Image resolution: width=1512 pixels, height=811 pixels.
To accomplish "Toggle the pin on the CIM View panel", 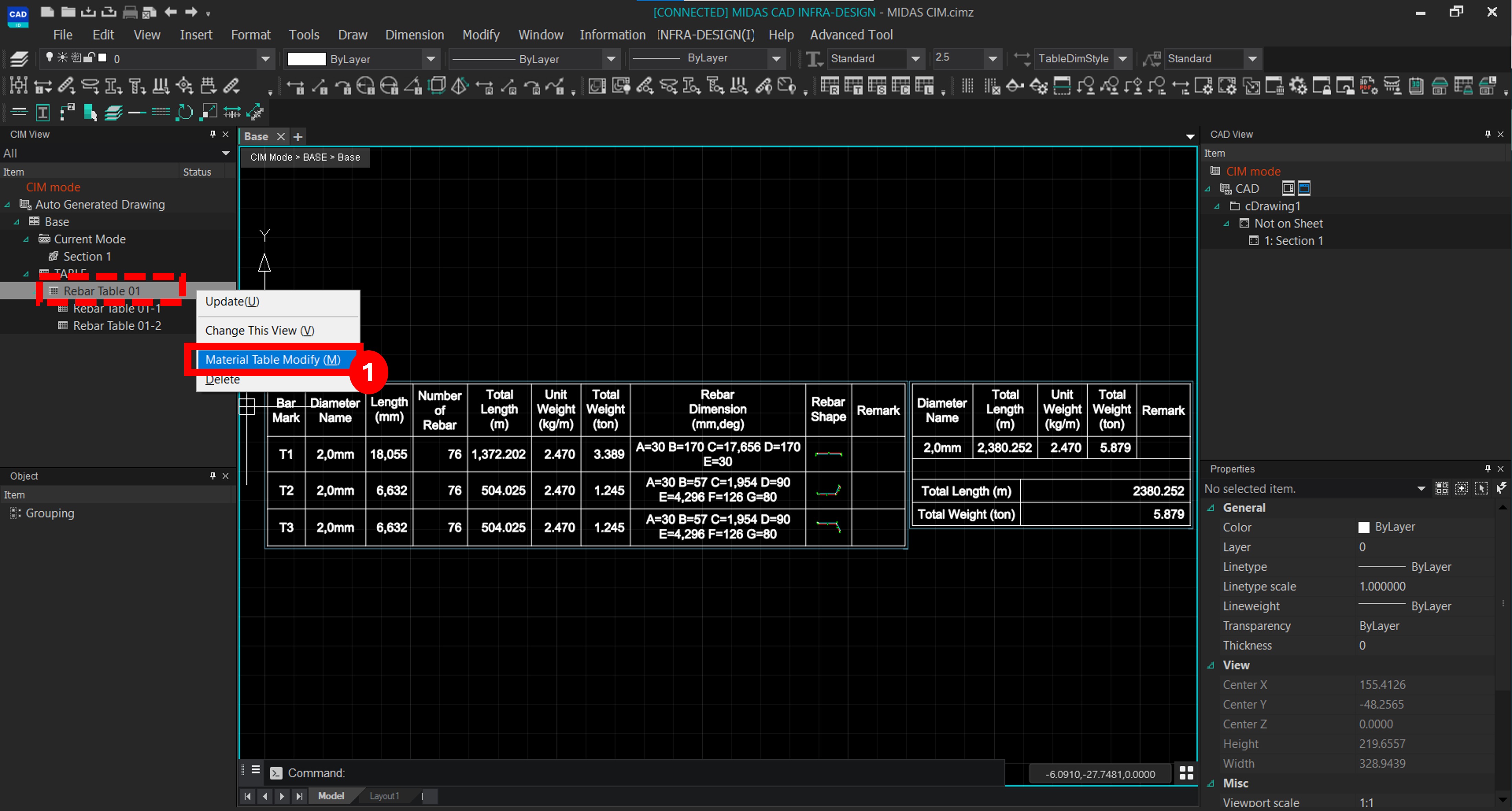I will (x=212, y=134).
